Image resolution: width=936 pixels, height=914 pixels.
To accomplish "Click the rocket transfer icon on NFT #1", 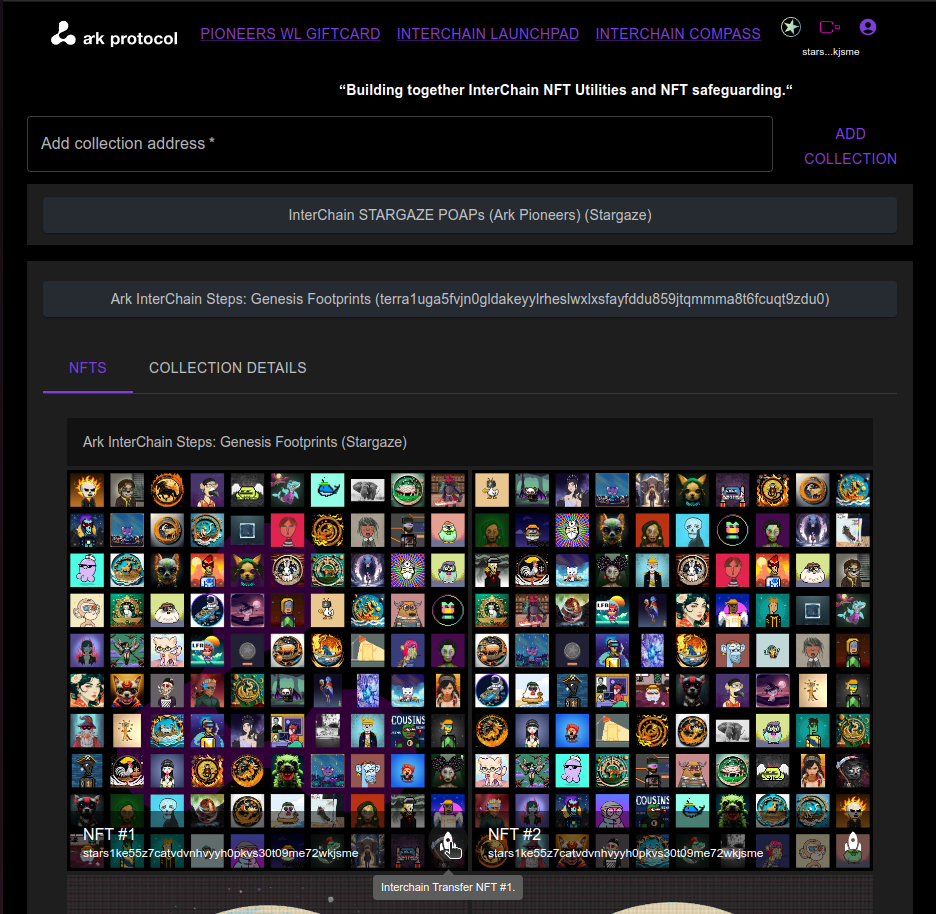I will pos(447,846).
